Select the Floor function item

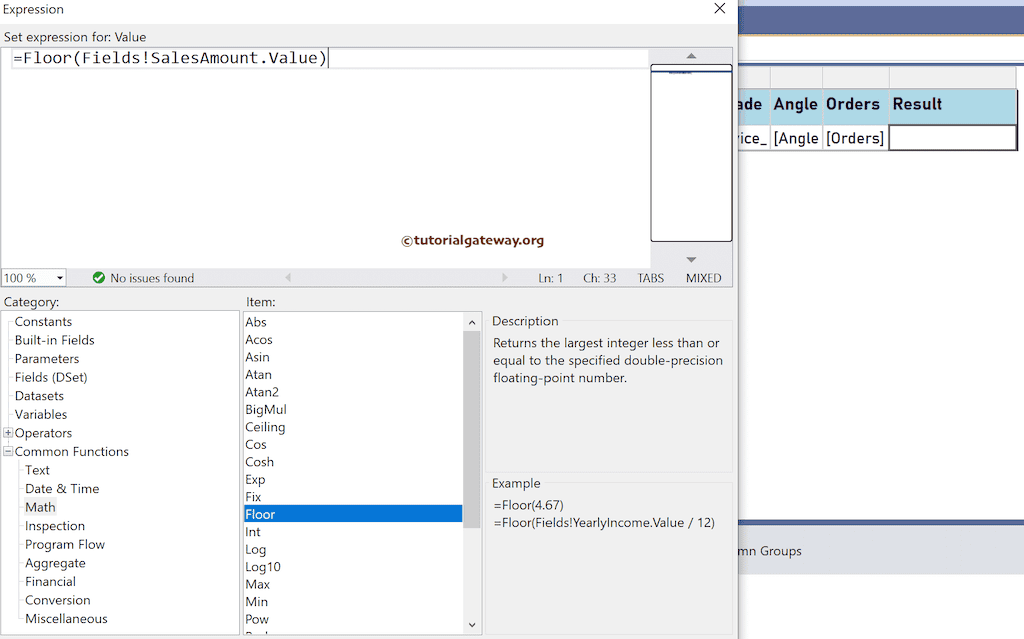(x=260, y=514)
